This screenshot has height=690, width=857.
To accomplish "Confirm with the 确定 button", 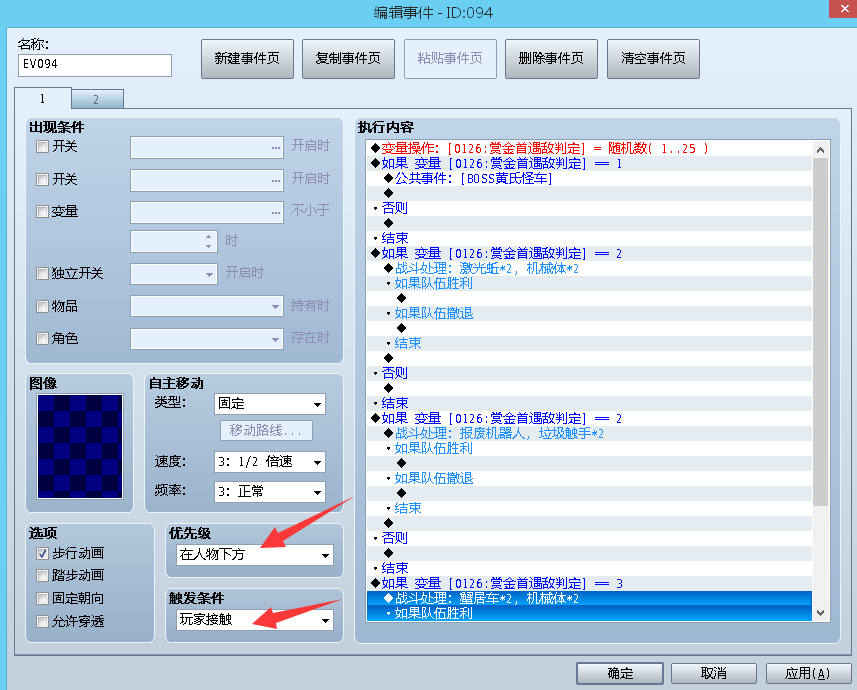I will 620,673.
